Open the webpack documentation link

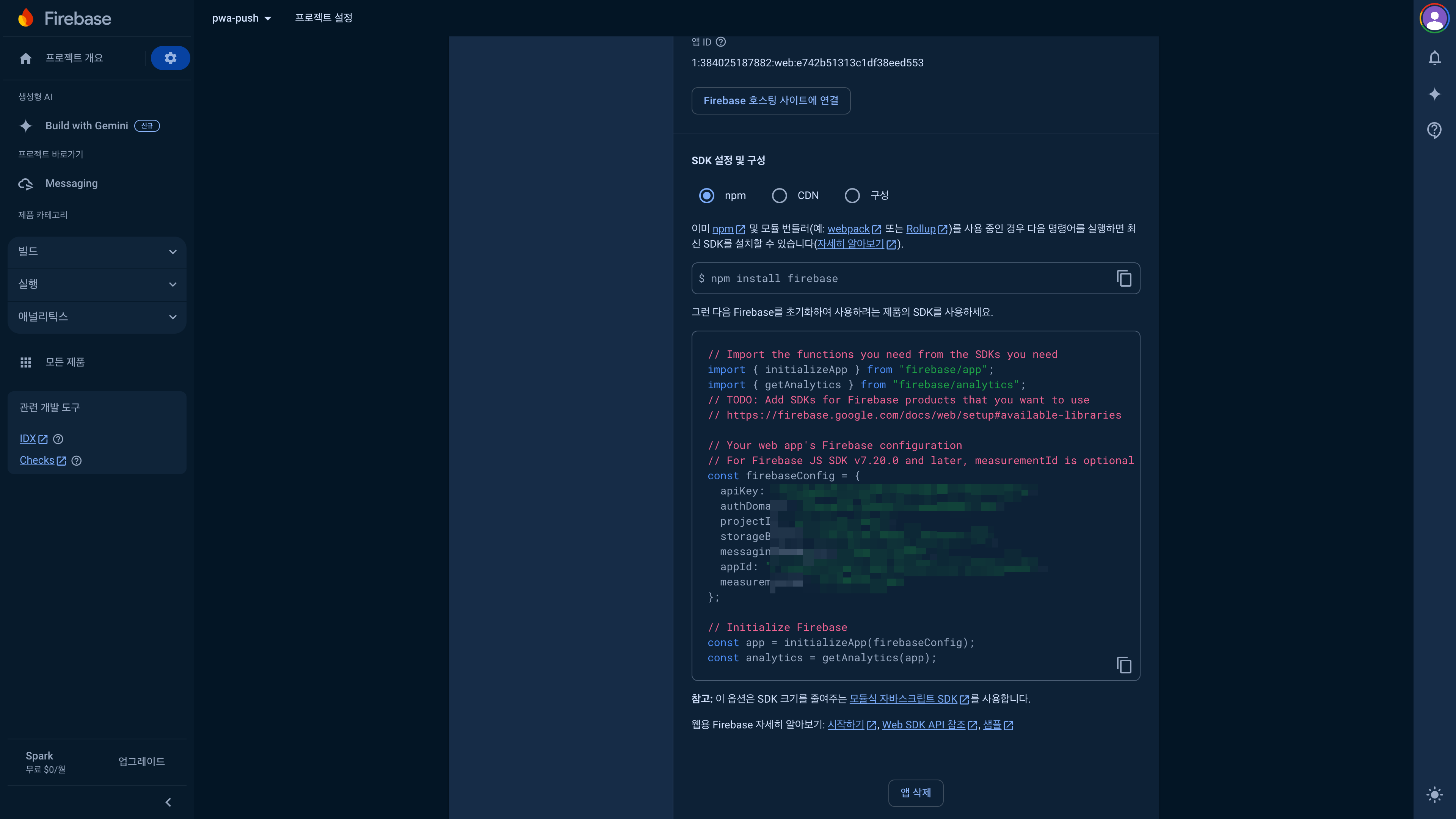click(x=849, y=229)
